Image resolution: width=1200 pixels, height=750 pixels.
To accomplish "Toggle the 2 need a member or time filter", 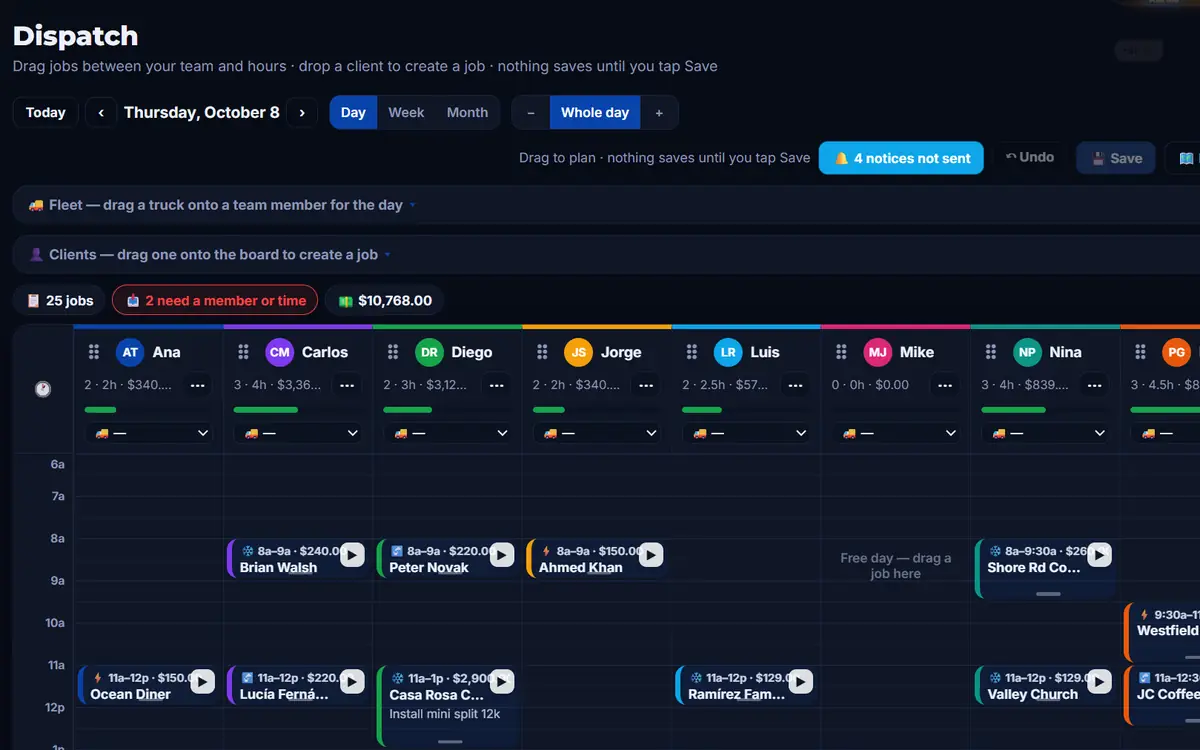I will coord(215,300).
